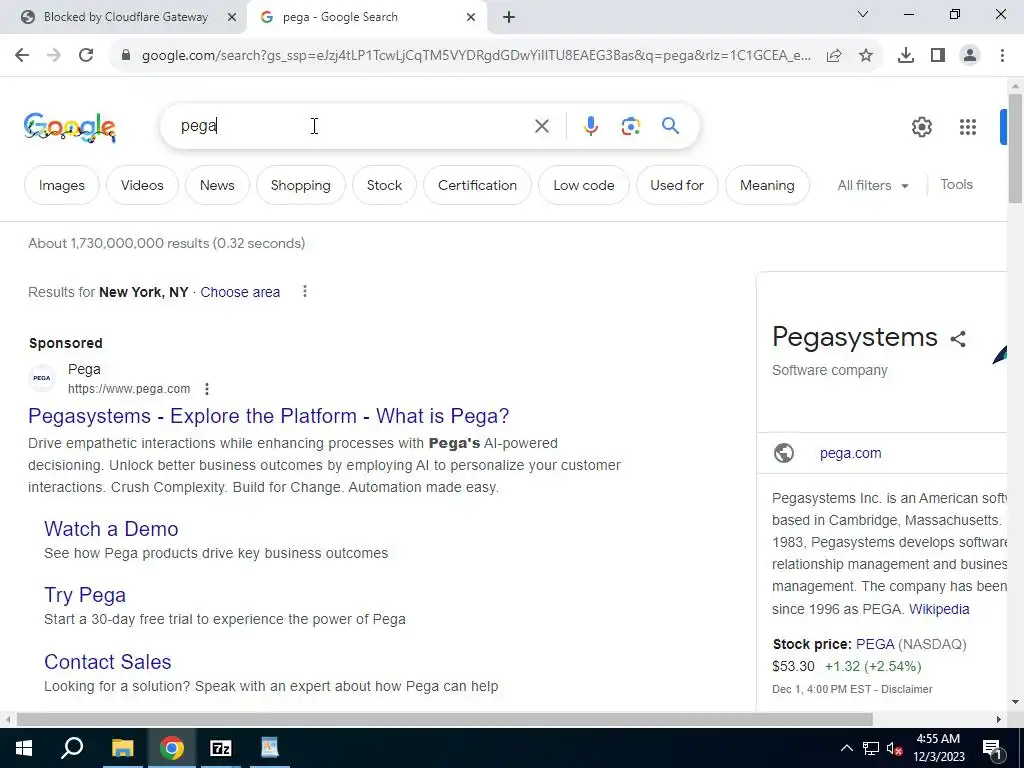Click the Google doodle logo
1024x768 pixels.
(x=70, y=127)
